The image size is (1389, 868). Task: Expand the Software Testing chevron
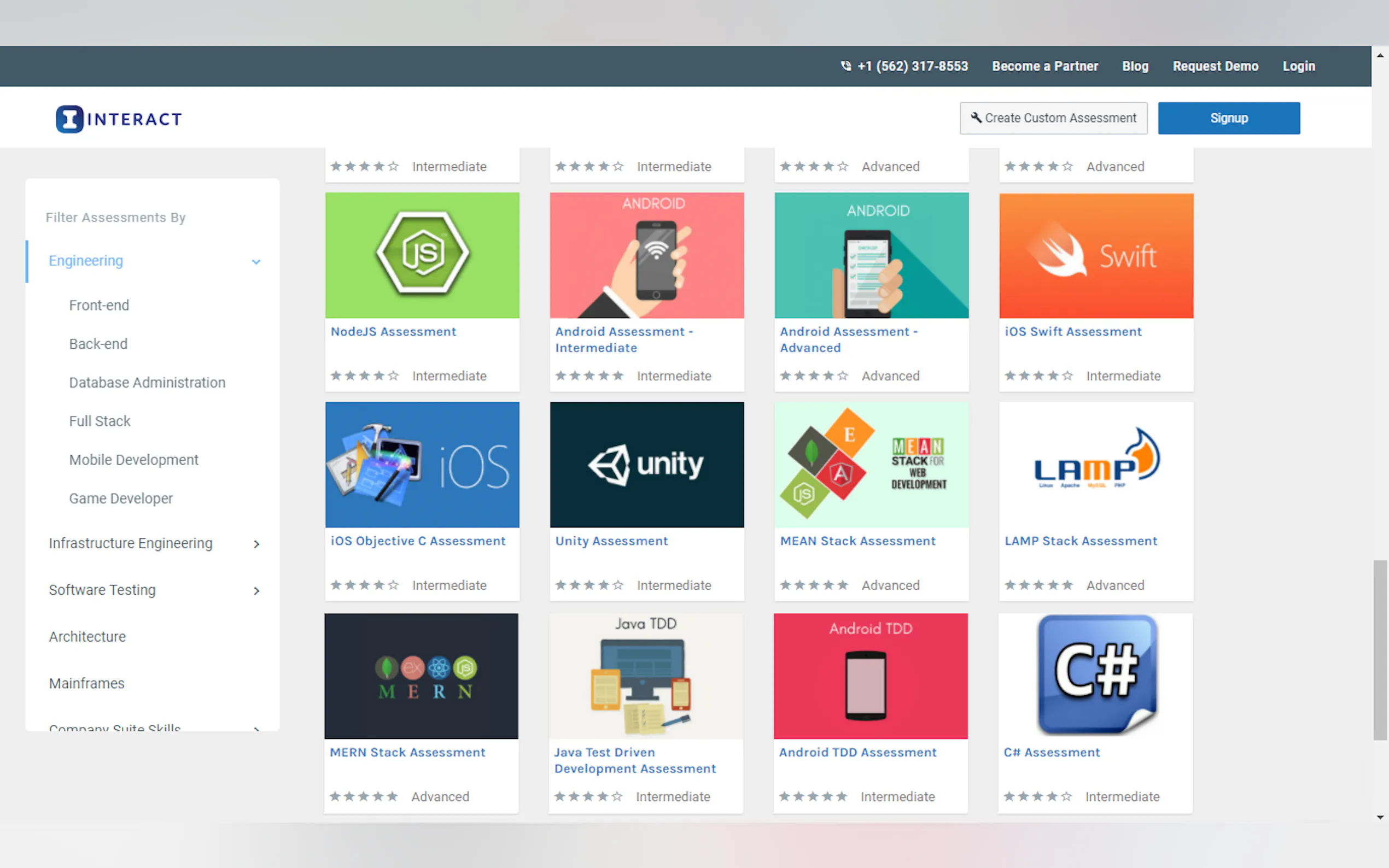click(256, 591)
